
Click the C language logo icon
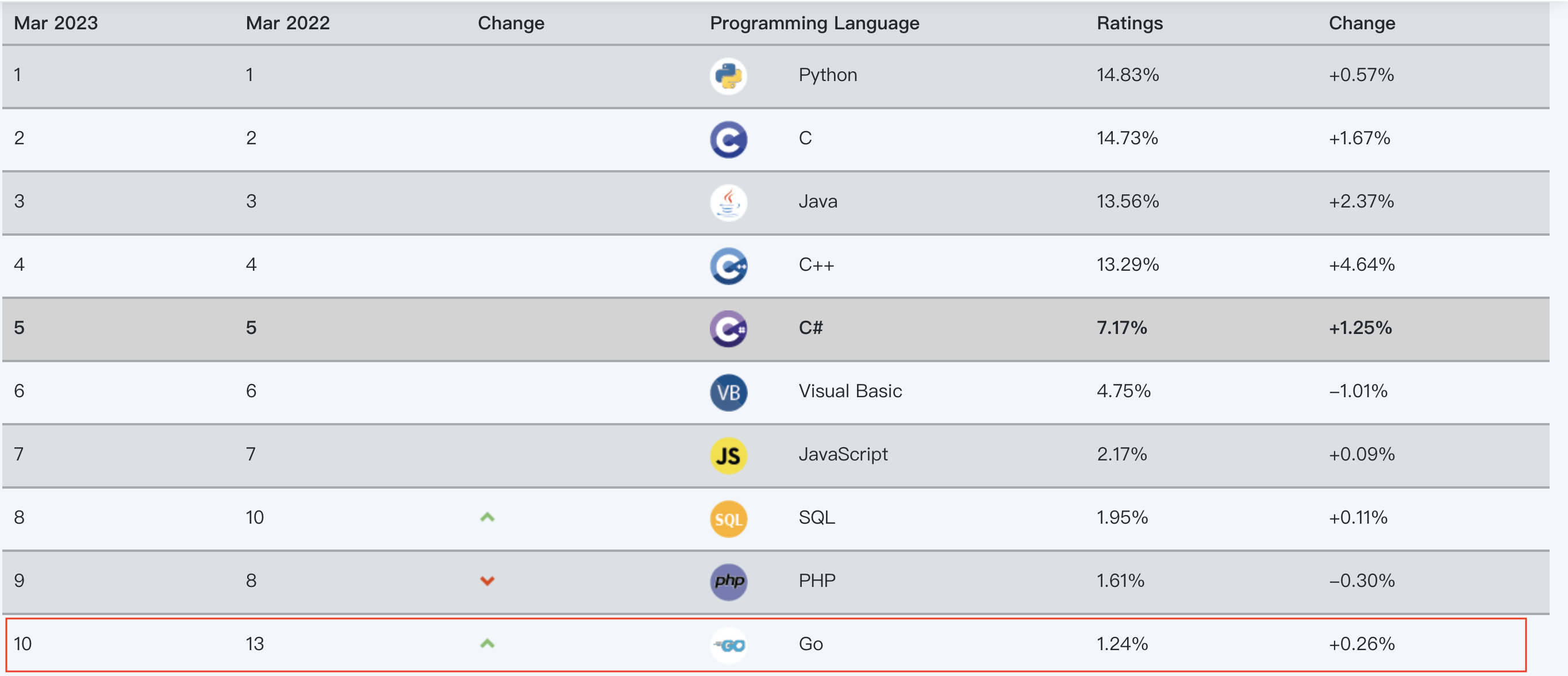click(728, 140)
